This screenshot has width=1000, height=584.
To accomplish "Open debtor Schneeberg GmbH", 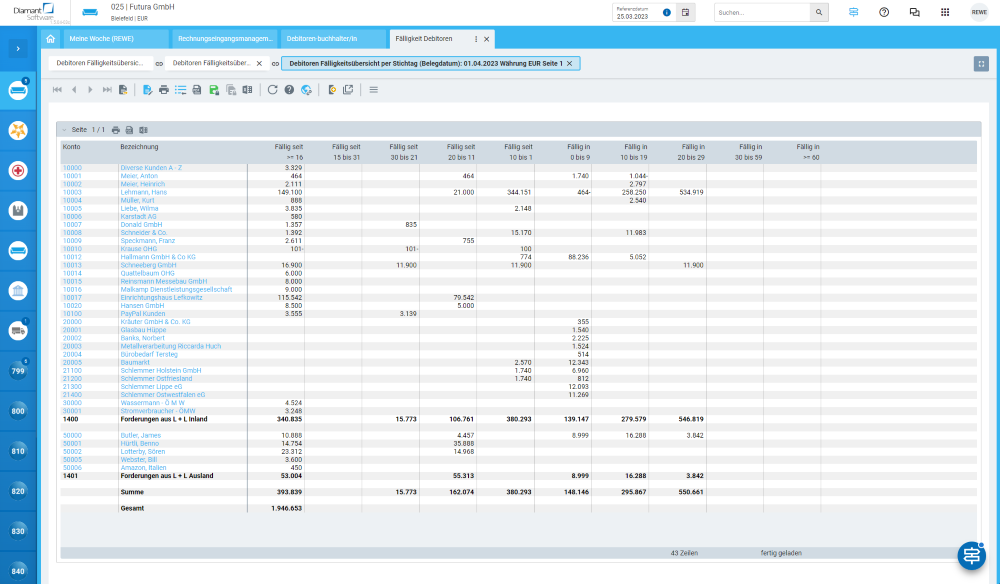I will (149, 265).
